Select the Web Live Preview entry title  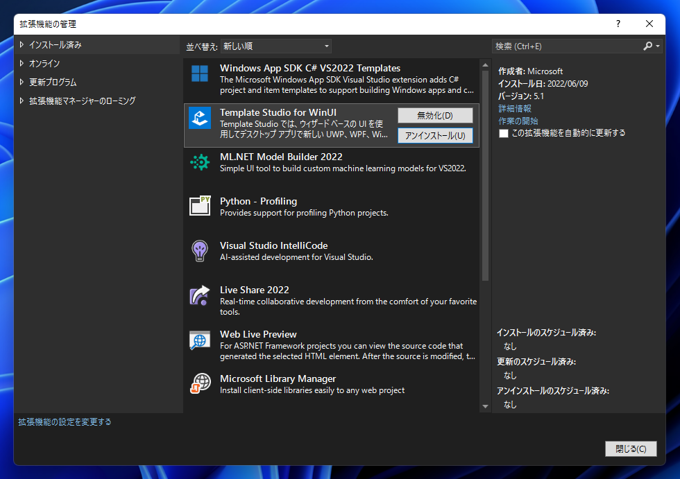pos(258,334)
